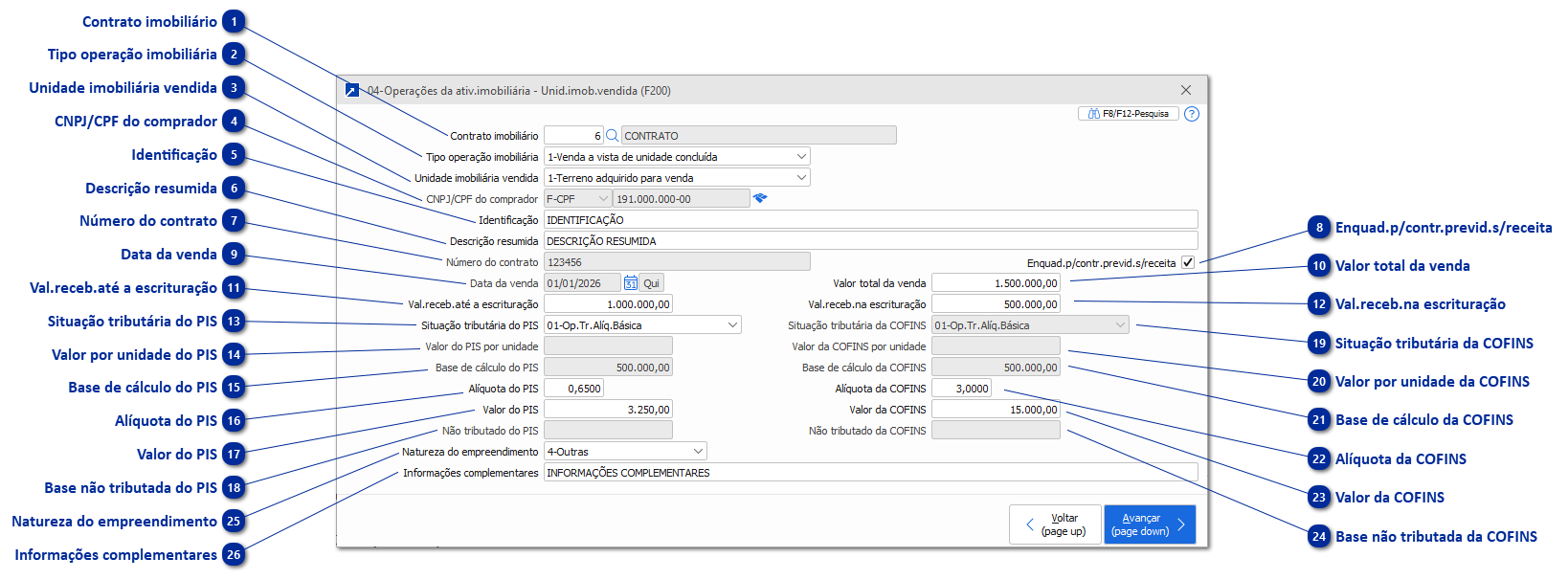
Task: Click the arrow icon in window title bar
Action: (351, 90)
